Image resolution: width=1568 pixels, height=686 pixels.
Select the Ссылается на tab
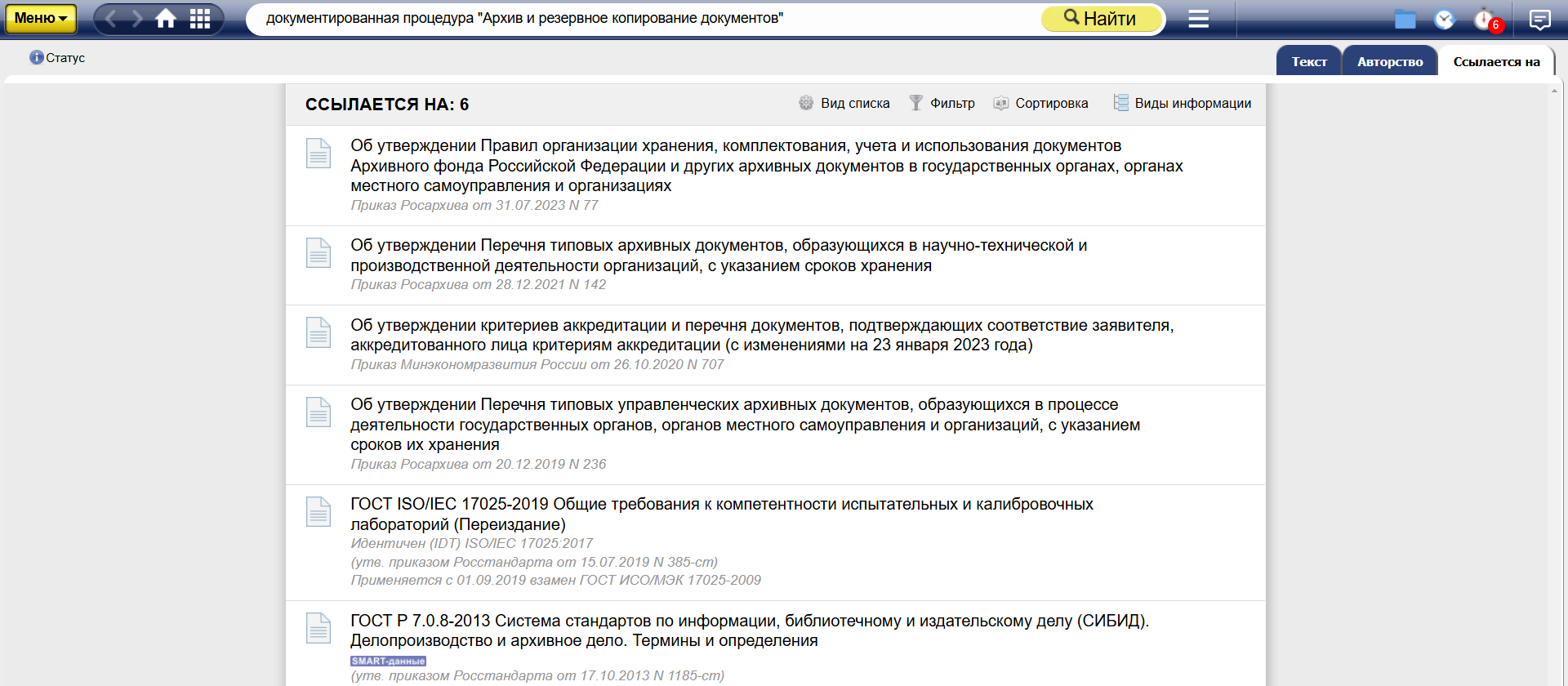pos(1496,61)
